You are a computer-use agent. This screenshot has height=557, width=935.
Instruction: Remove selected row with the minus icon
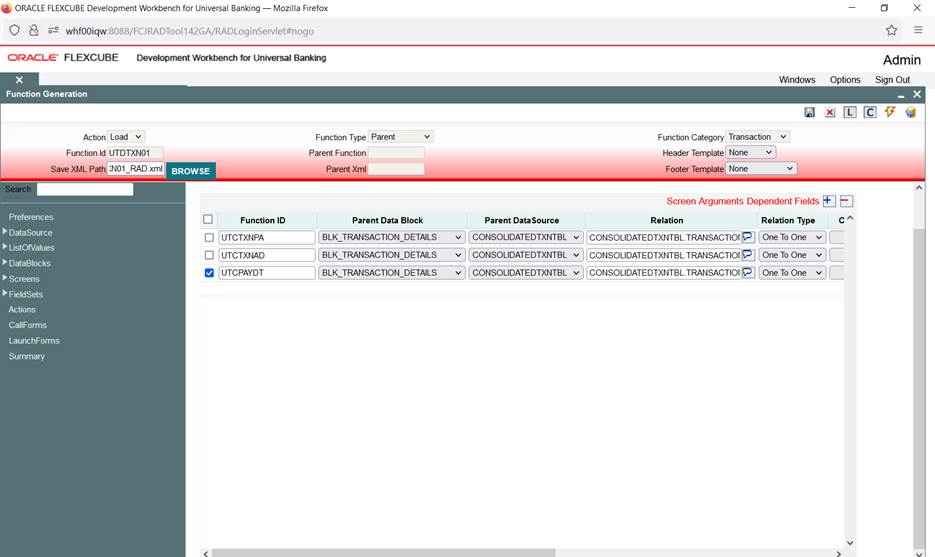click(846, 201)
